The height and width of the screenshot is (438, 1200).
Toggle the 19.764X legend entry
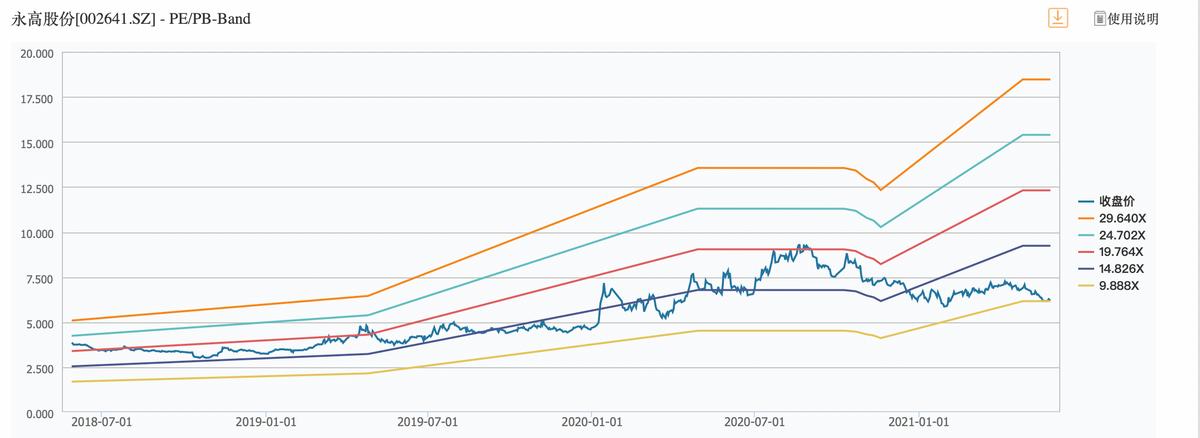click(1121, 252)
